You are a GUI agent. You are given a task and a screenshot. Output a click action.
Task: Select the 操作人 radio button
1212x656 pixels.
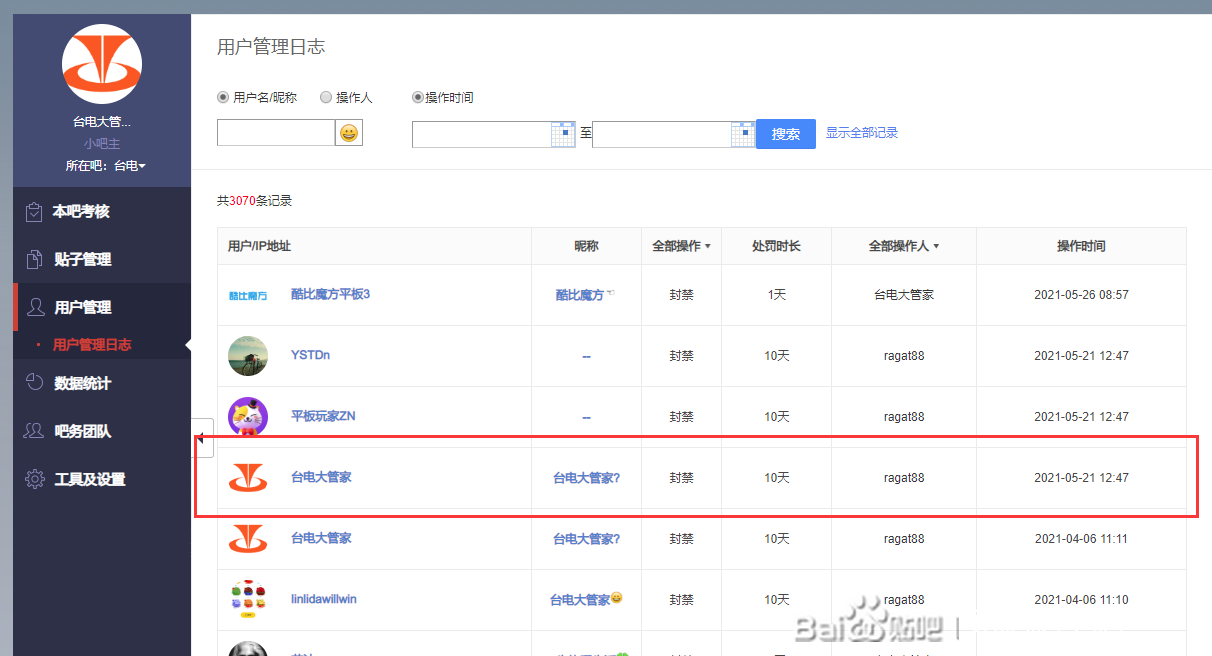tap(326, 98)
